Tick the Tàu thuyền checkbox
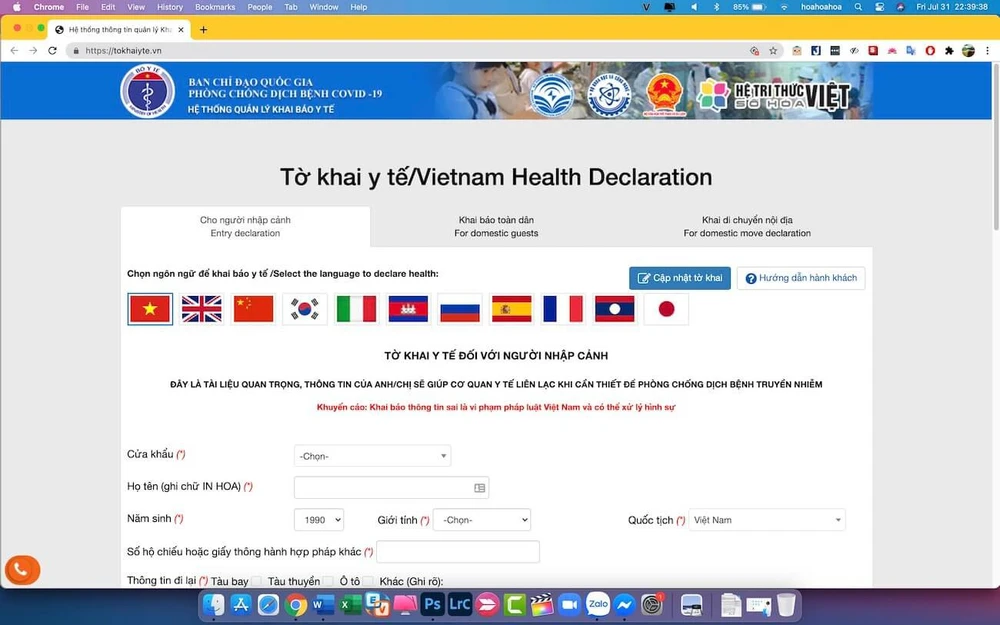The image size is (1000, 625). click(328, 581)
